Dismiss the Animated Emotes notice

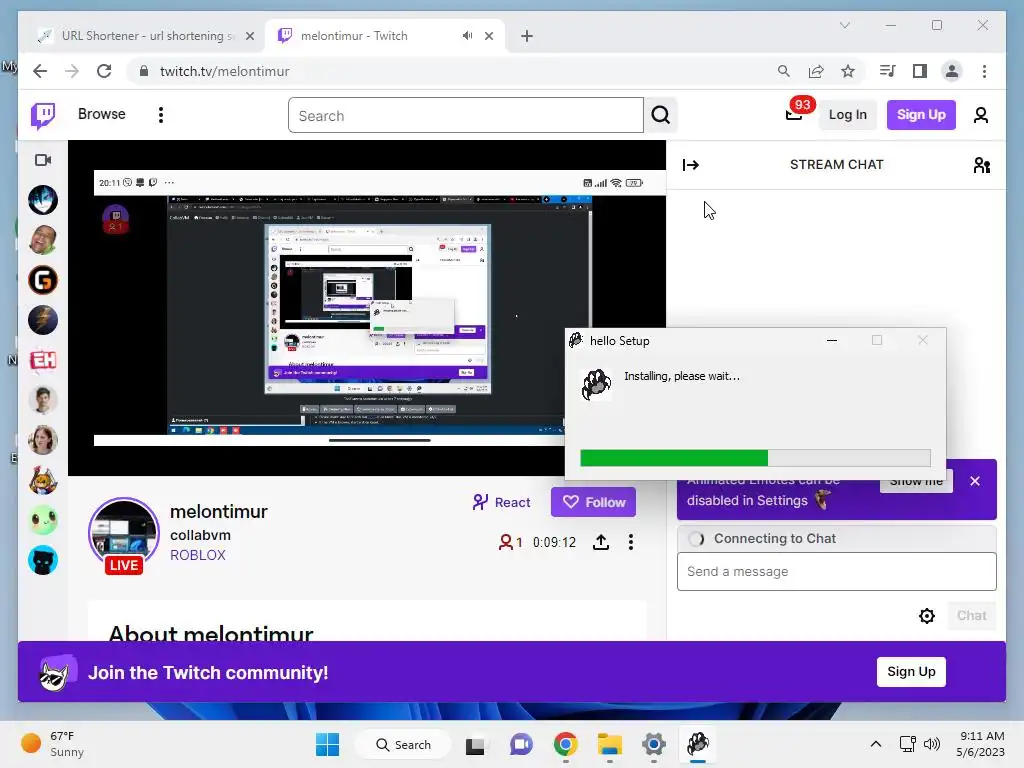[974, 481]
